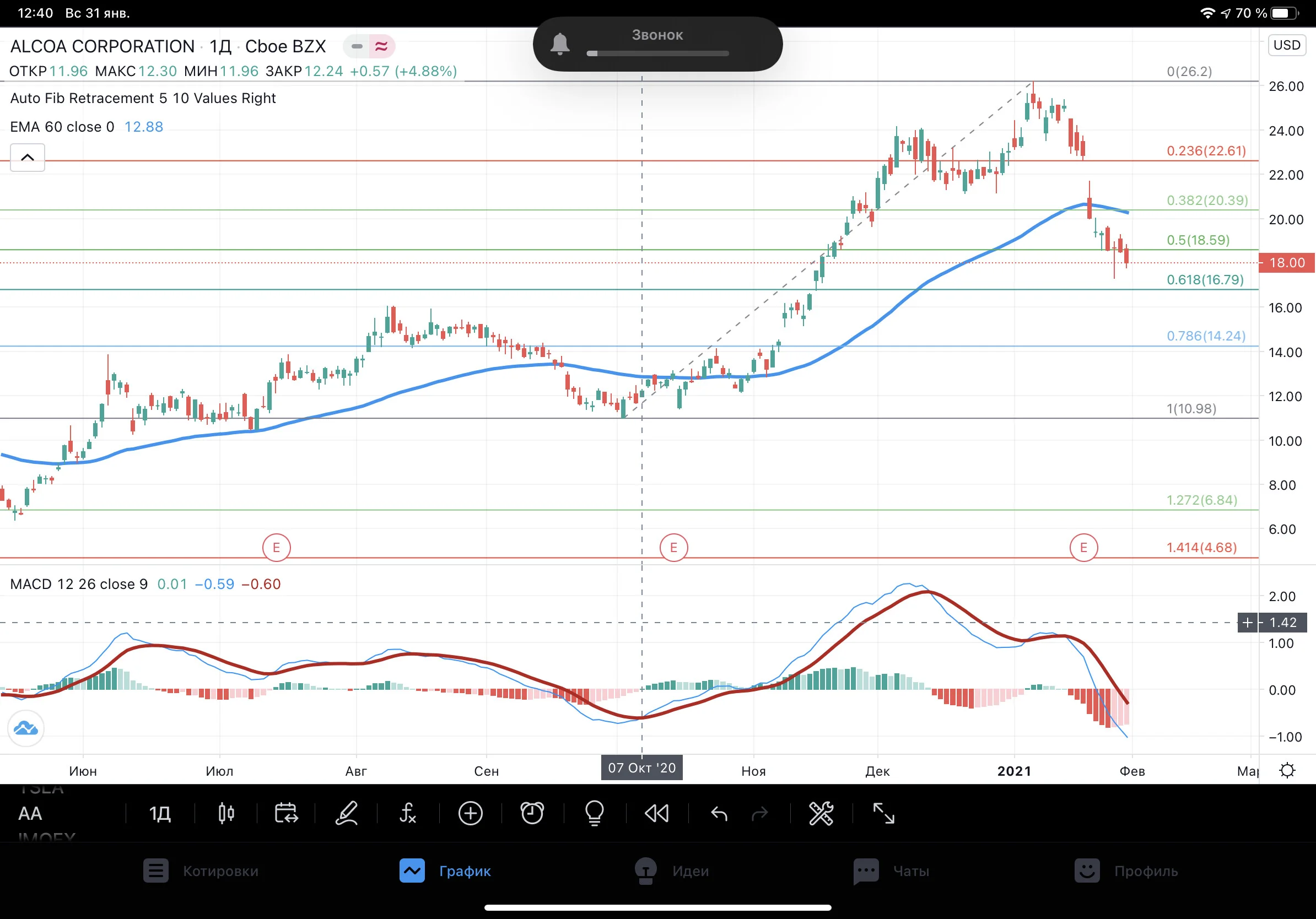This screenshot has height=919, width=1316.
Task: Start bar replay with the rewind icon
Action: click(x=657, y=813)
